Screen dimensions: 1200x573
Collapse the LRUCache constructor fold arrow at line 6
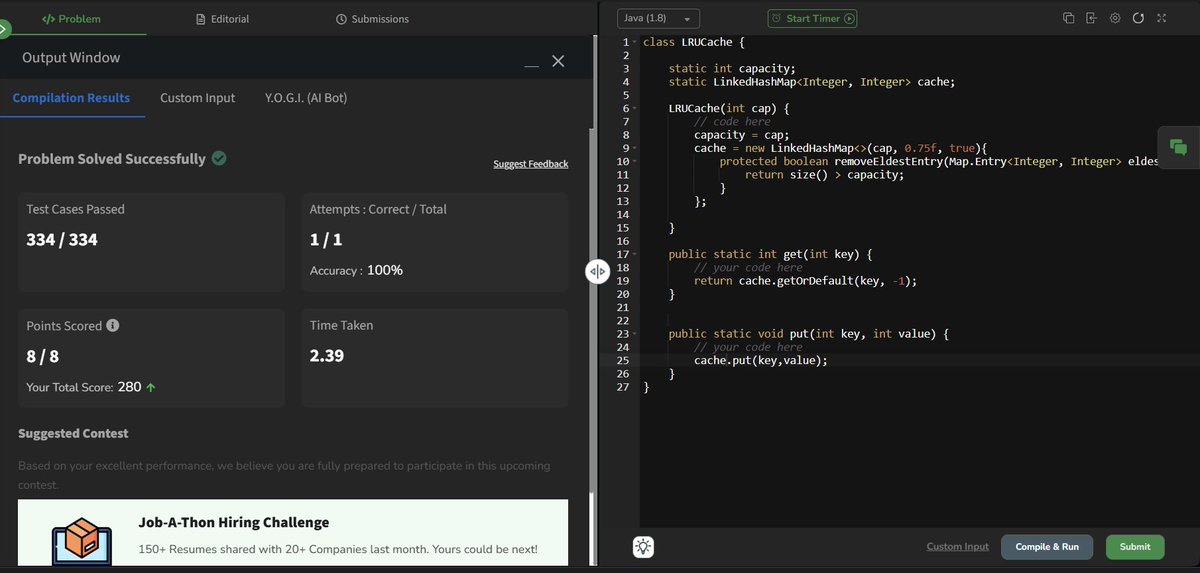click(635, 108)
